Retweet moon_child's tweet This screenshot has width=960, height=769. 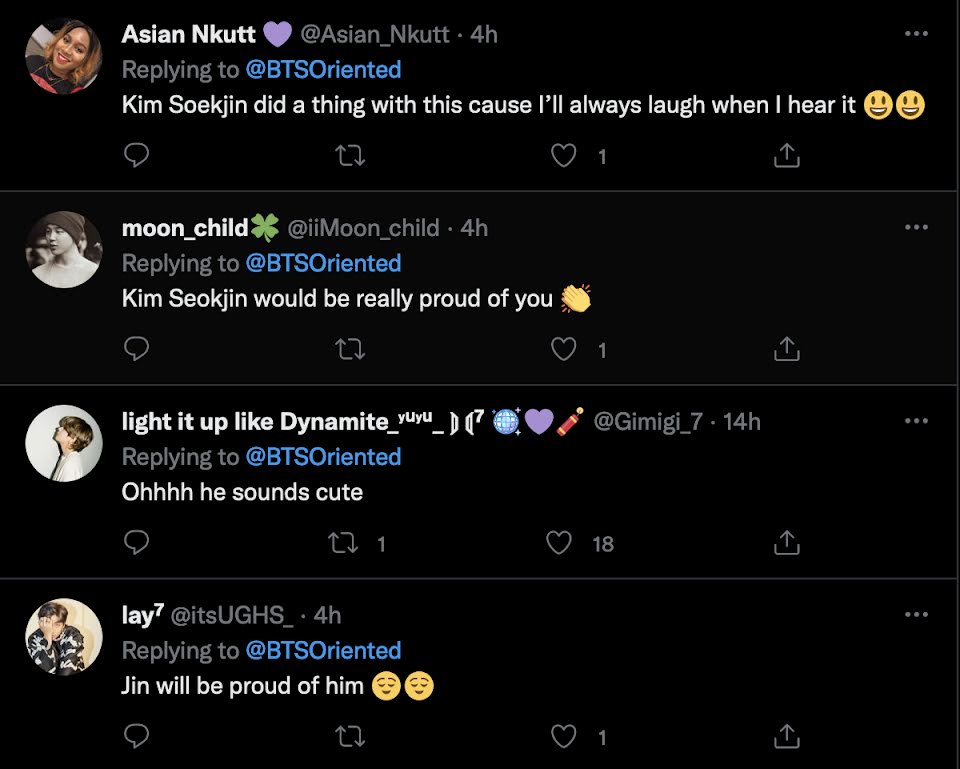tap(350, 349)
